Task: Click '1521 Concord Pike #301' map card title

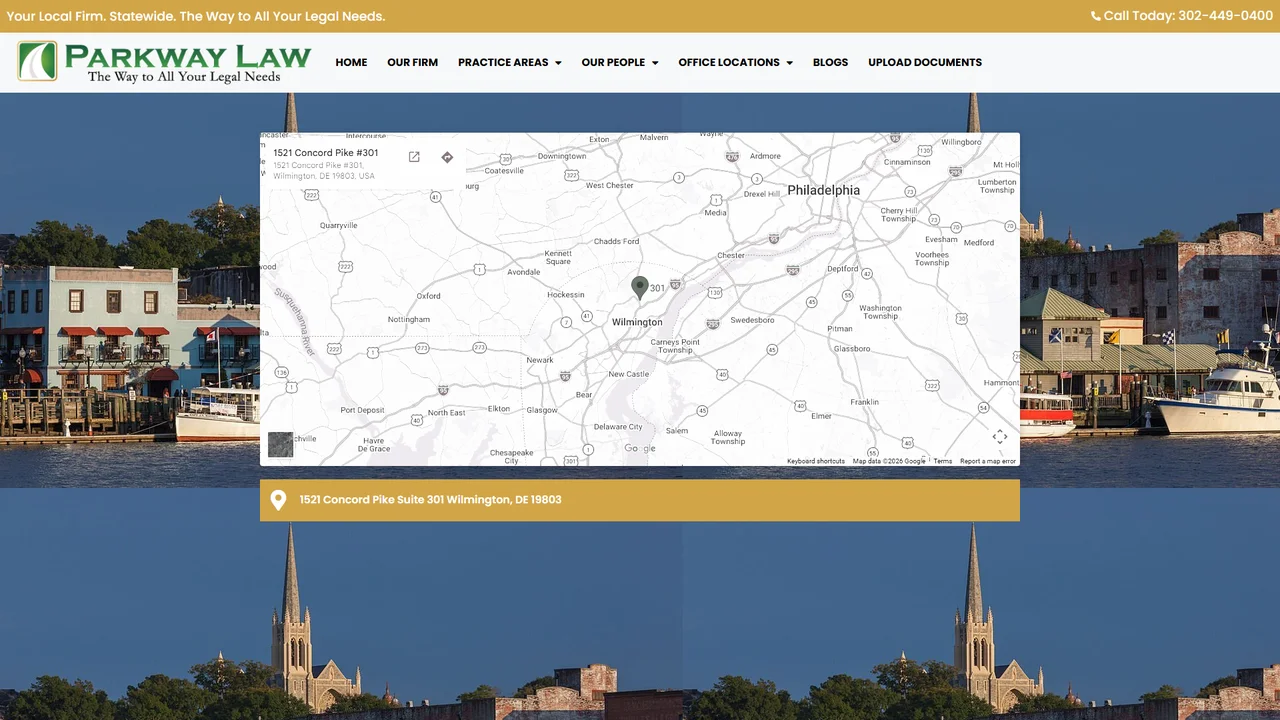Action: [x=326, y=153]
